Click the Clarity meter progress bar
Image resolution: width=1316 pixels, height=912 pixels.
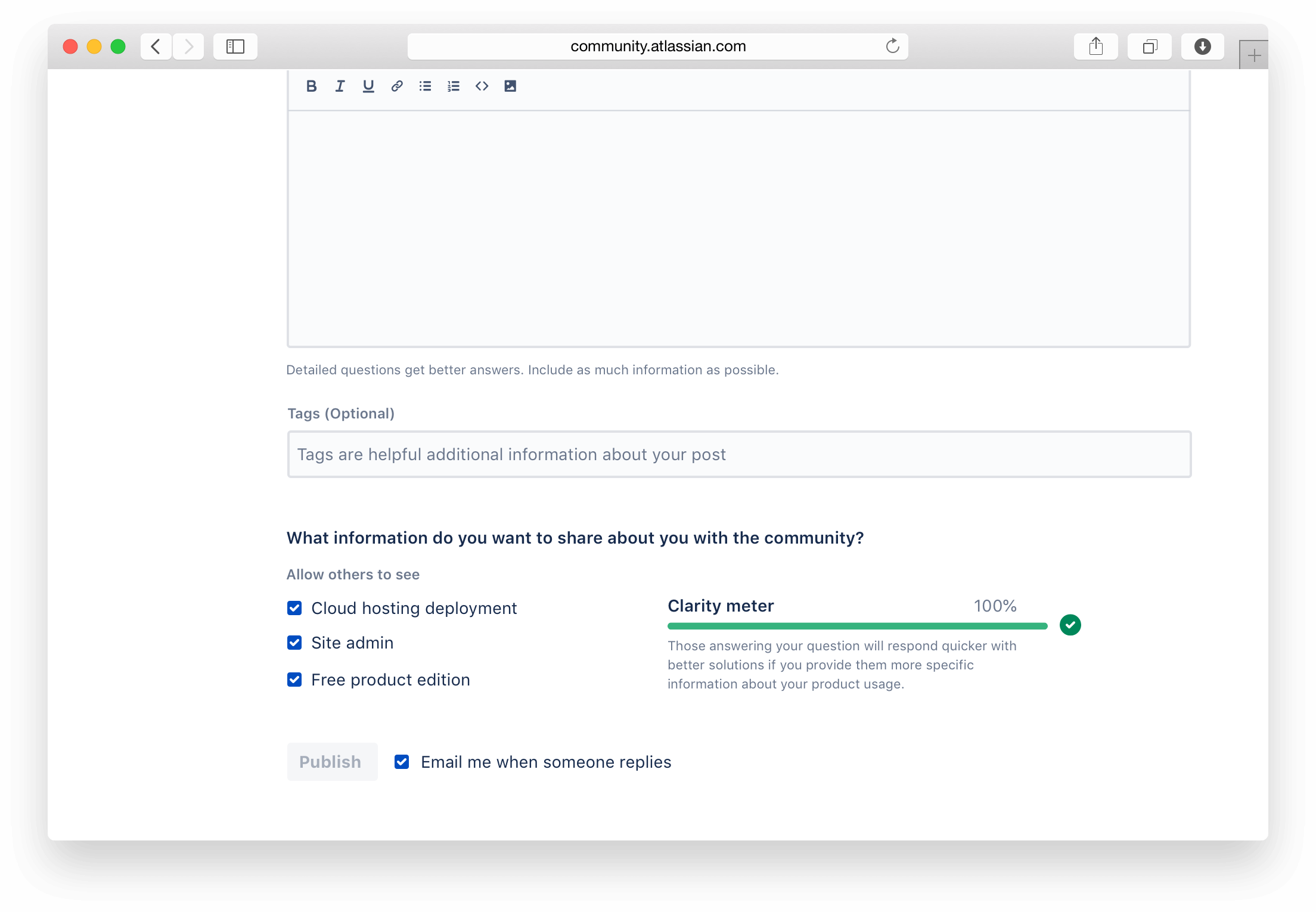(x=857, y=626)
